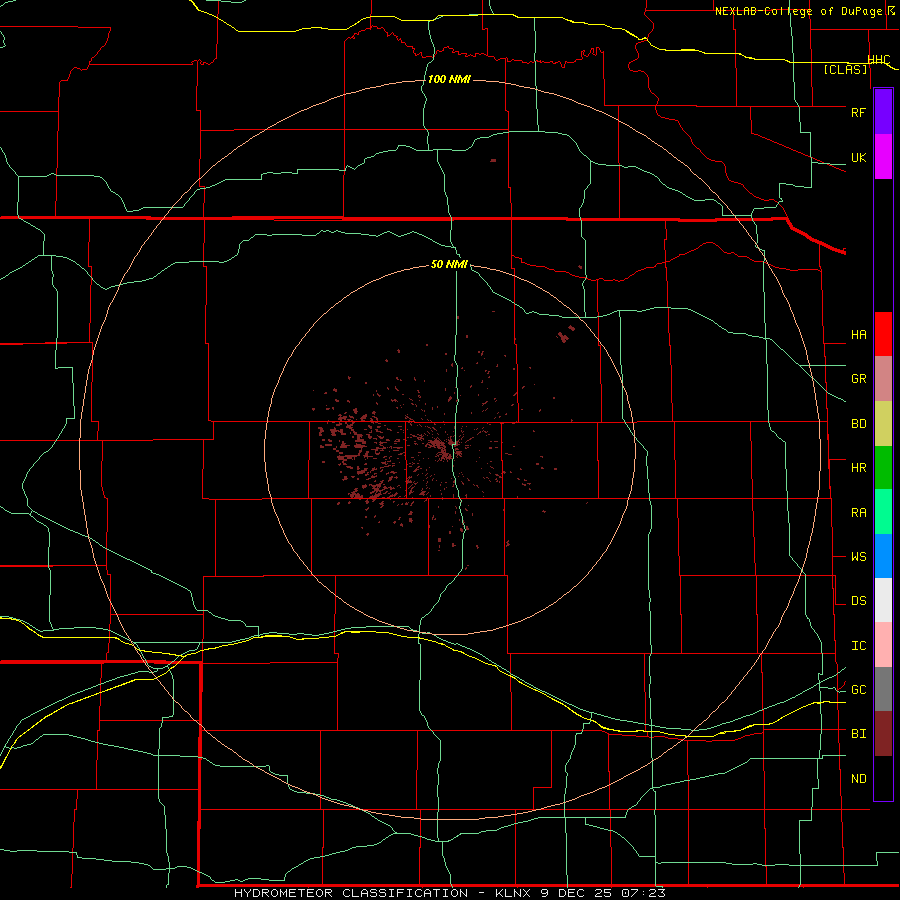The width and height of the screenshot is (900, 900).
Task: Click the Hydrometeor Classification KLNX title caption
Action: (449, 893)
